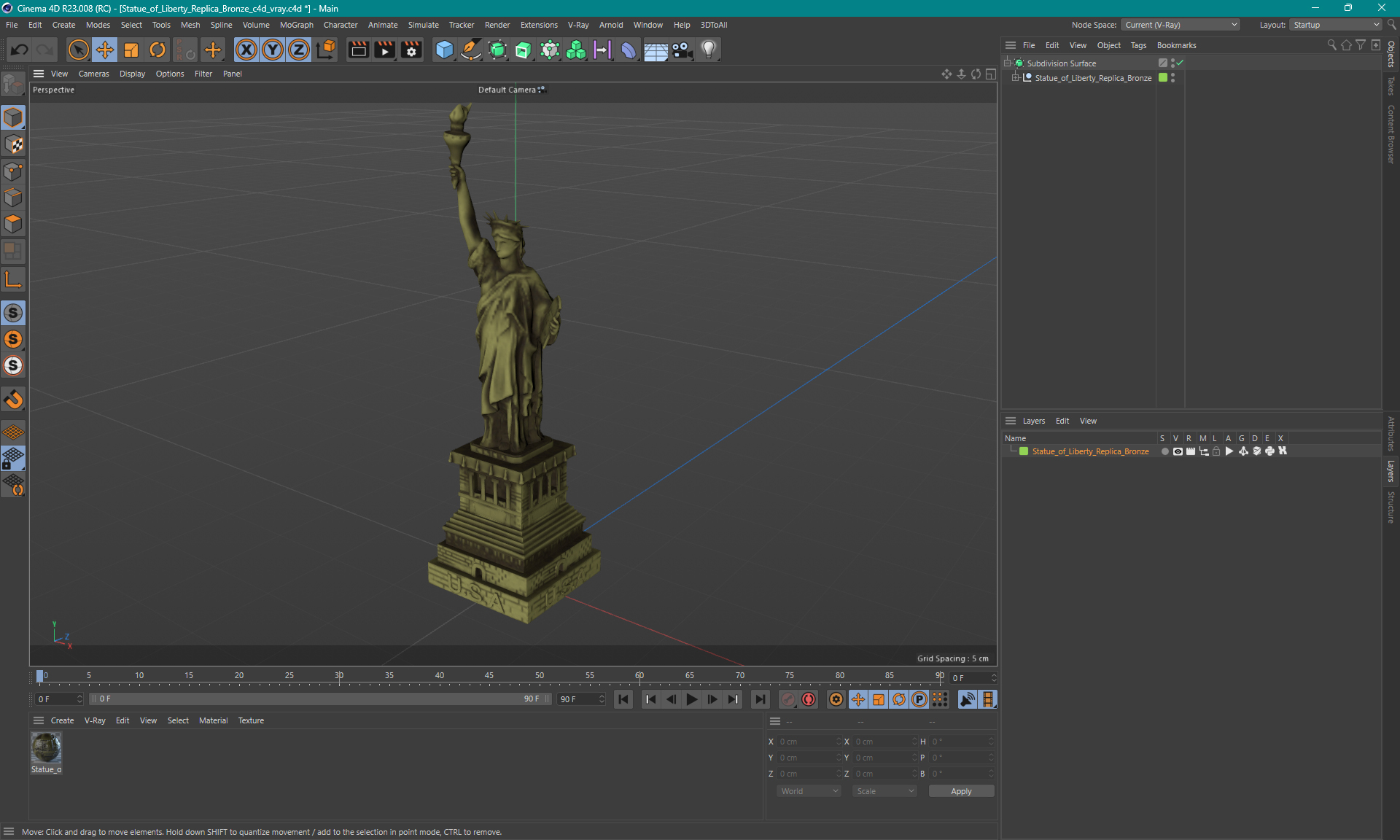This screenshot has height=840, width=1400.
Task: Toggle Locked Workplane icon
Action: tap(13, 458)
